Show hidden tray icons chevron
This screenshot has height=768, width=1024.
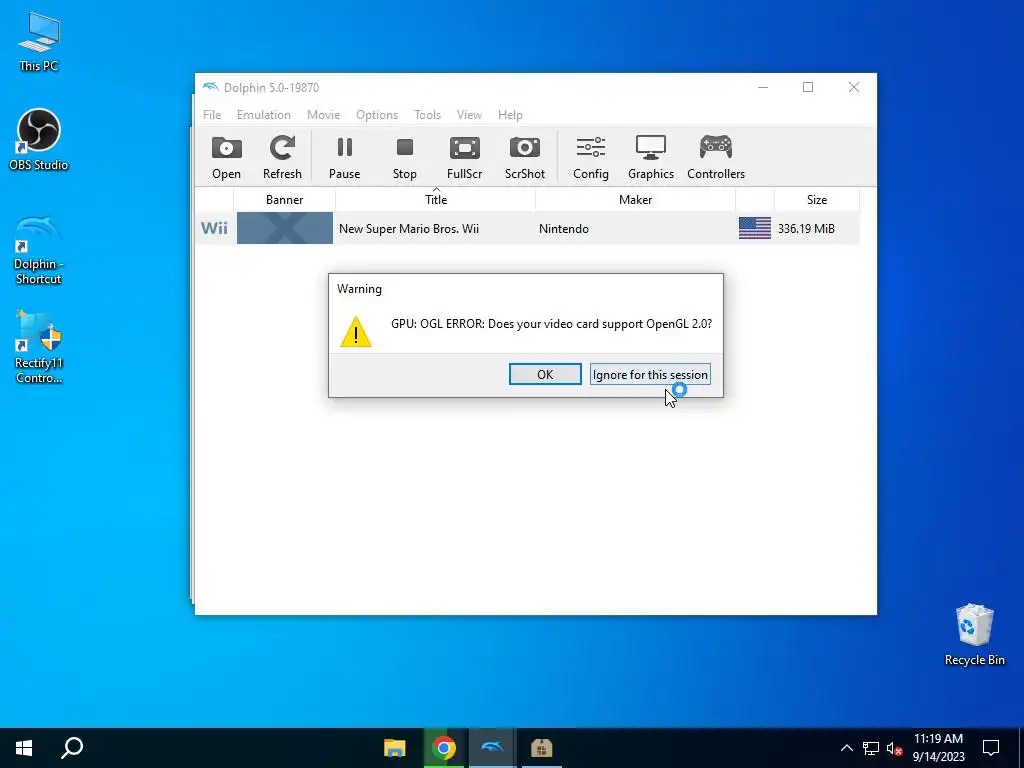coord(846,748)
